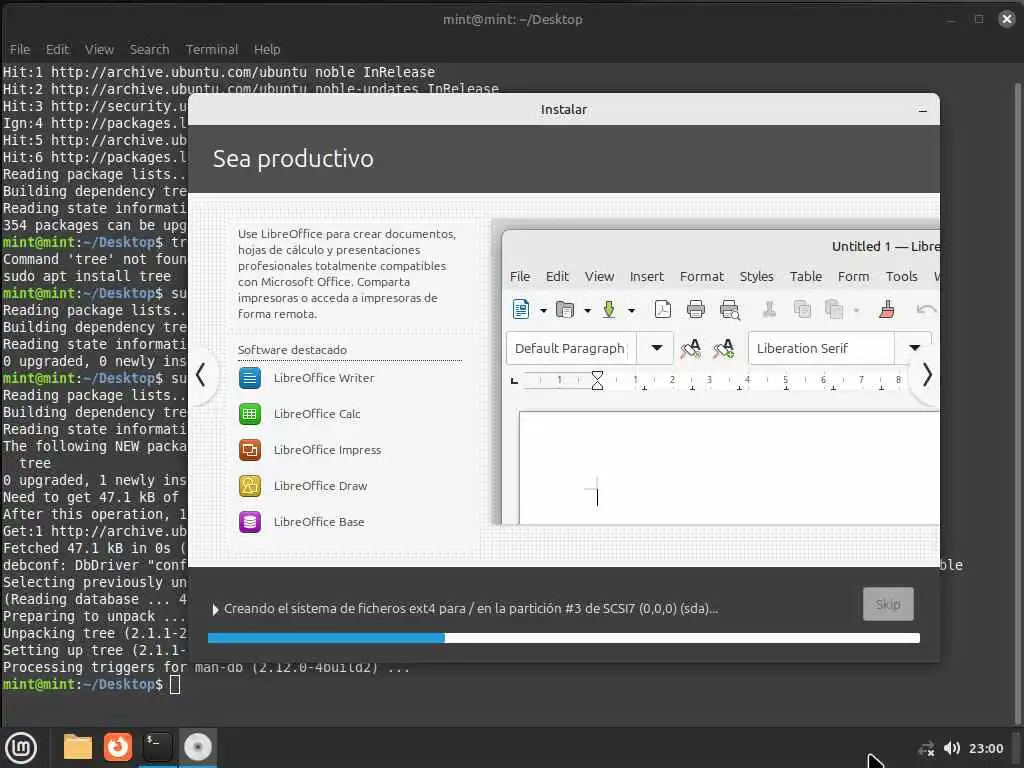The height and width of the screenshot is (768, 1024).
Task: Select the LibreOffice Calc label
Action: click(x=317, y=414)
